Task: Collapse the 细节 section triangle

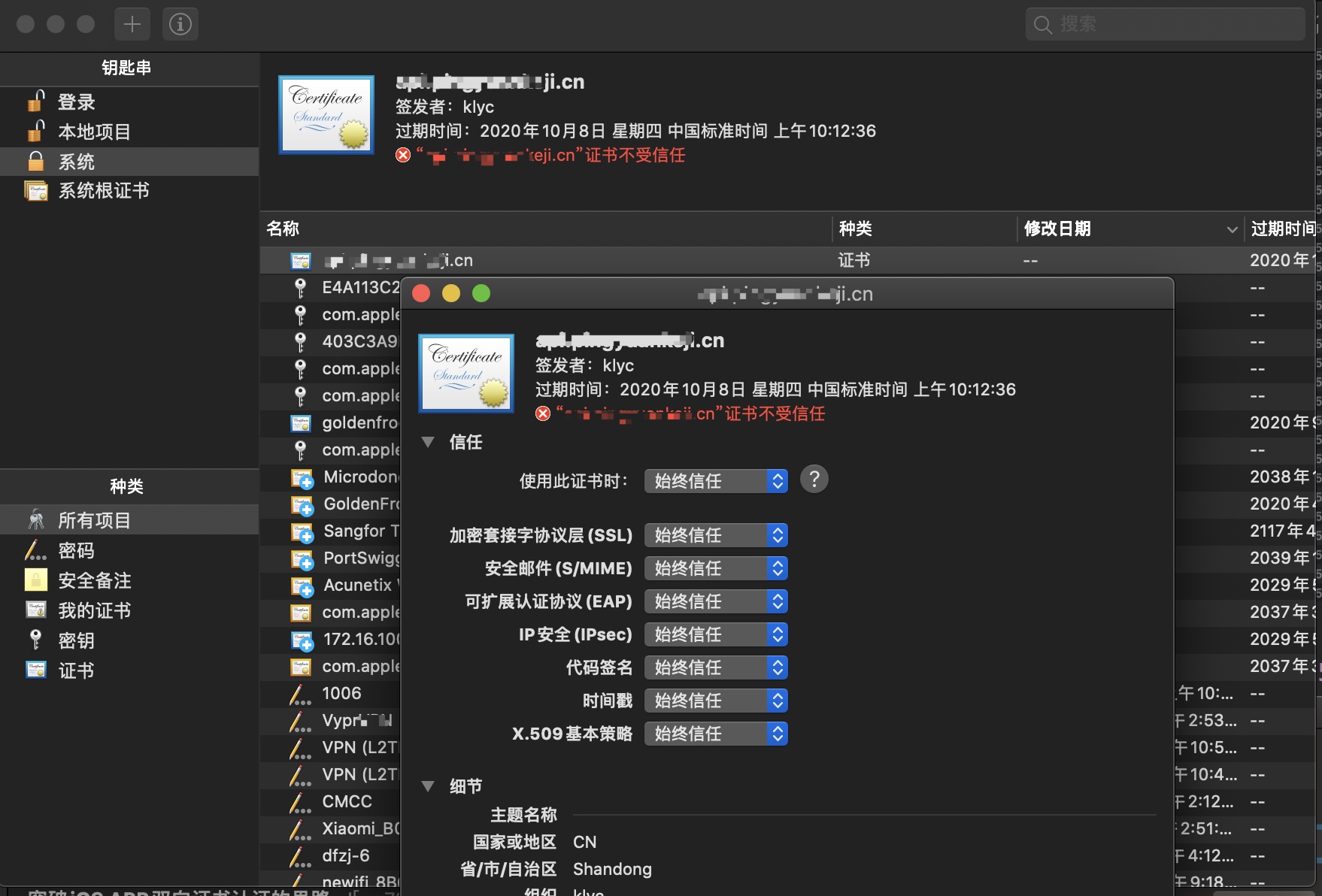Action: [x=428, y=786]
